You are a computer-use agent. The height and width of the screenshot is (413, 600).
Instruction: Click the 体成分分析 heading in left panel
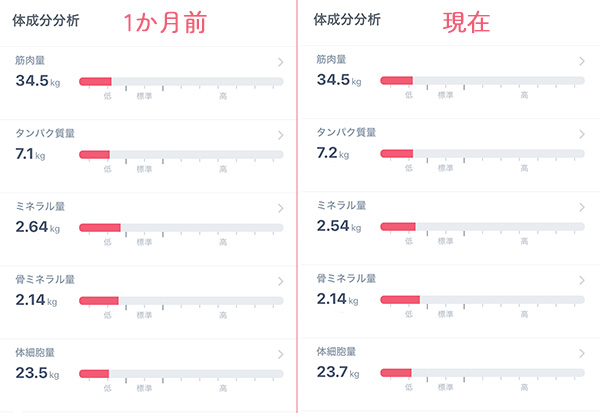pyautogui.click(x=46, y=21)
